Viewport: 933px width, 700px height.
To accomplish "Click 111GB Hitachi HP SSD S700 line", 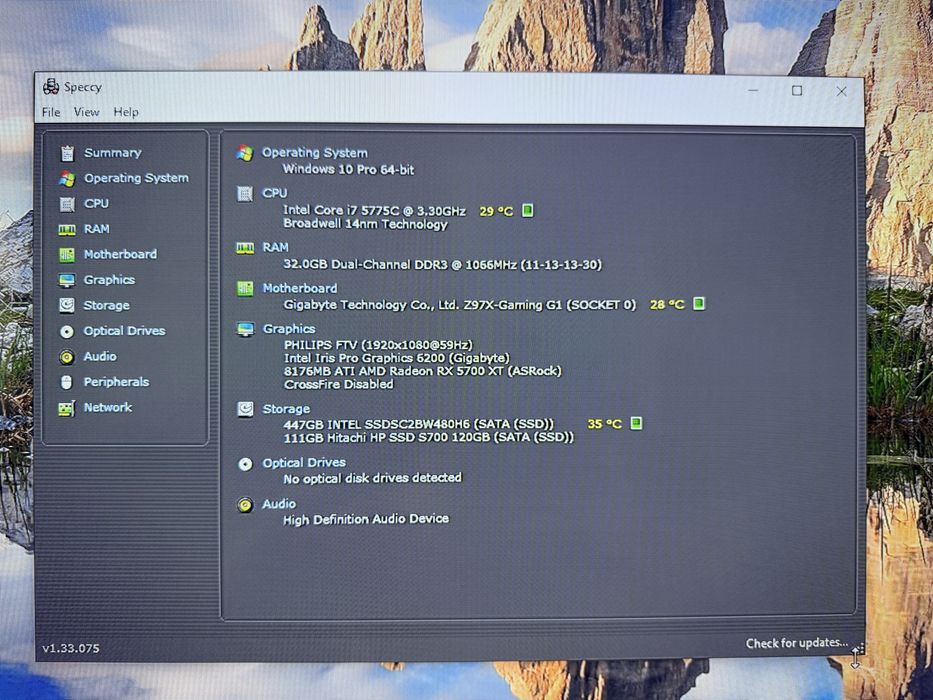I will (428, 437).
